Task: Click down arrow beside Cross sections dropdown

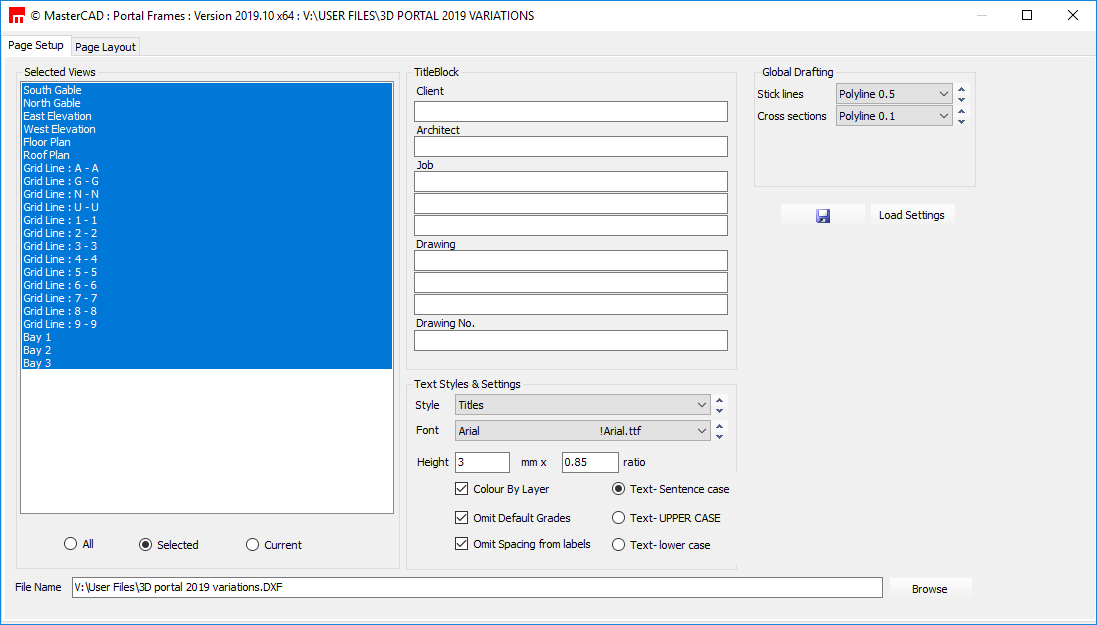Action: 961,122
